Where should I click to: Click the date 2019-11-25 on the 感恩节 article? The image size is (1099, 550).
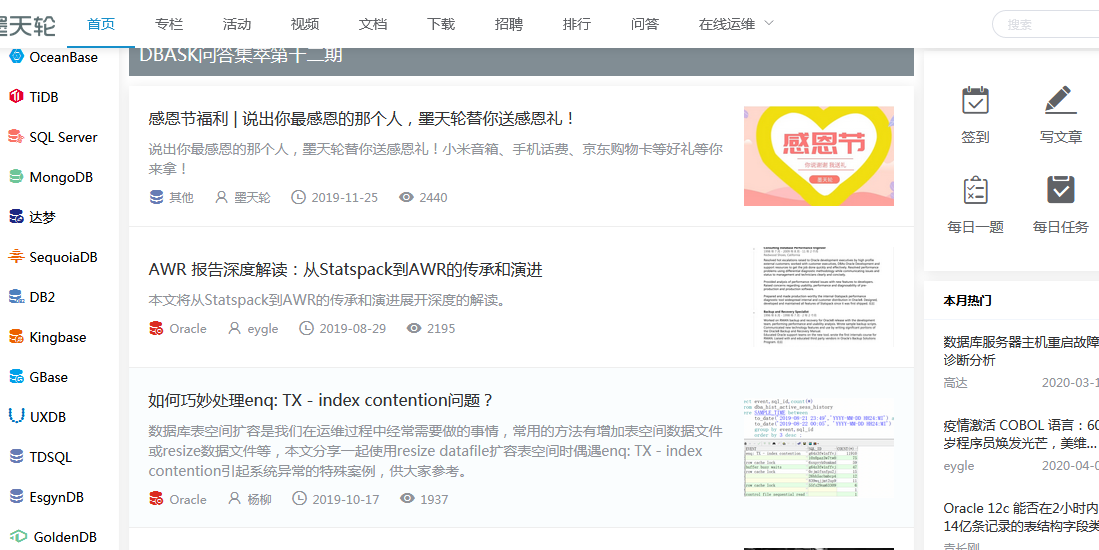coord(344,198)
